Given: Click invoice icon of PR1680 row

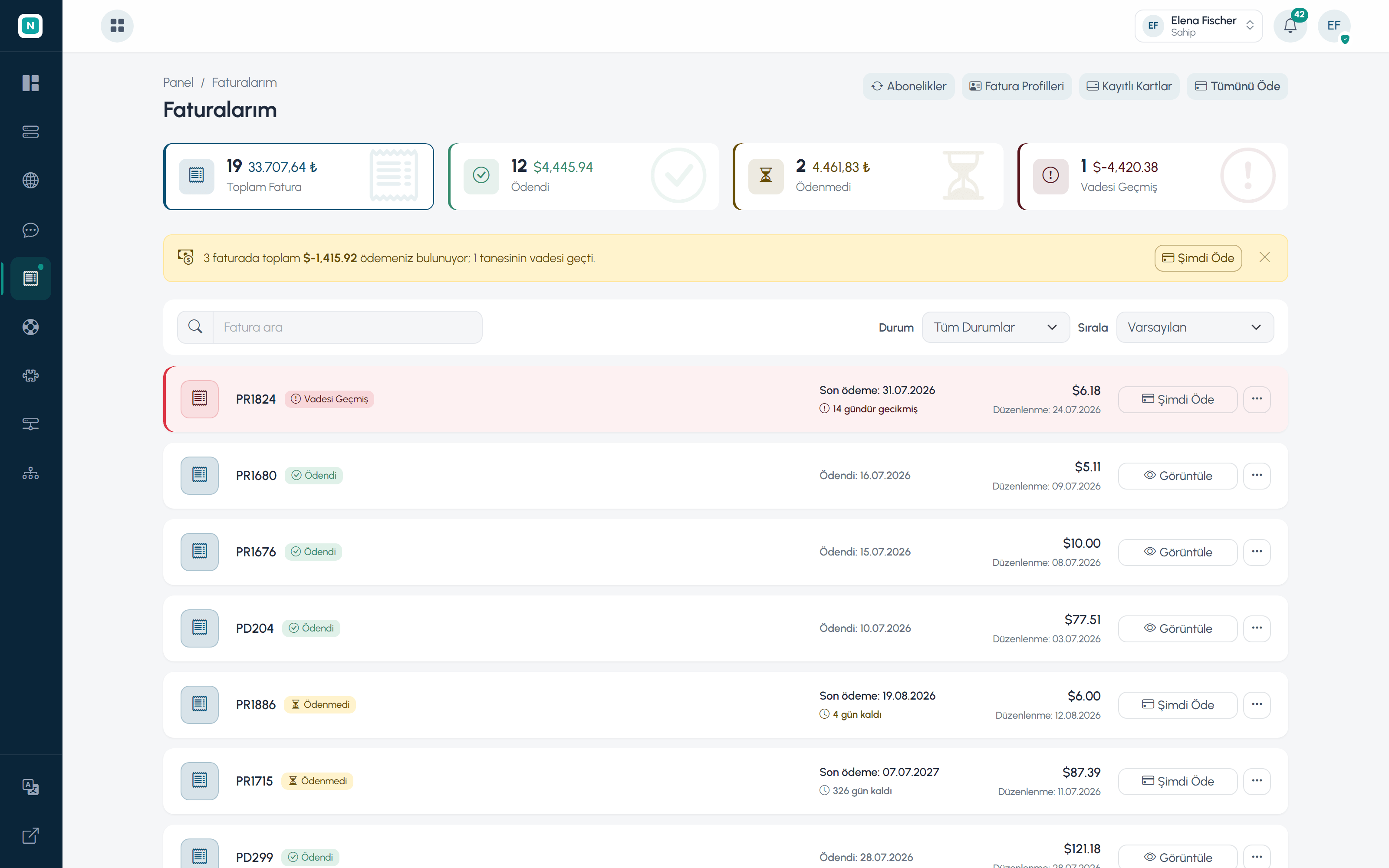Looking at the screenshot, I should [x=200, y=475].
